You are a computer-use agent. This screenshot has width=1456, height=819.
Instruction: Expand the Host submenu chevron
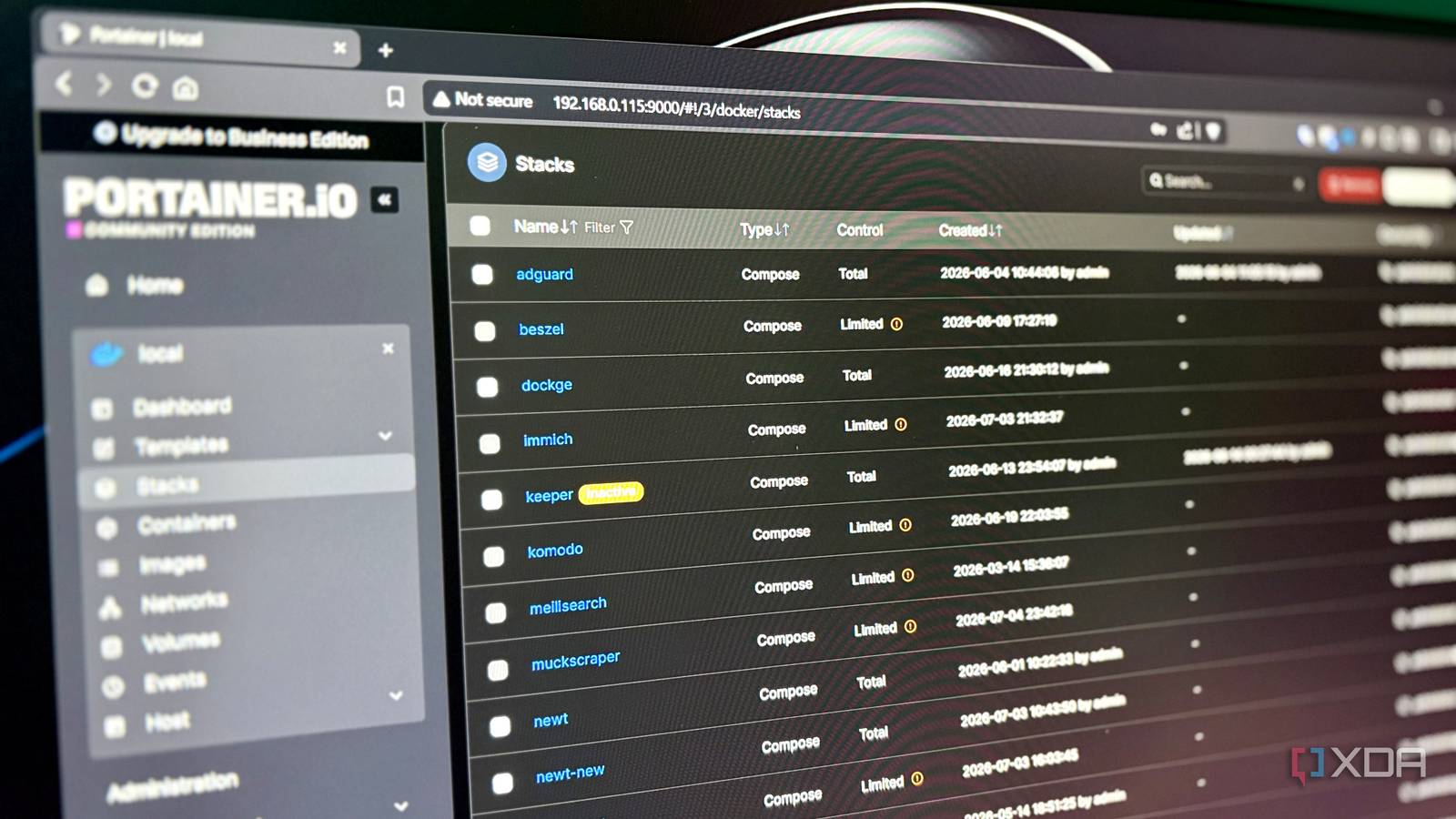[x=396, y=696]
